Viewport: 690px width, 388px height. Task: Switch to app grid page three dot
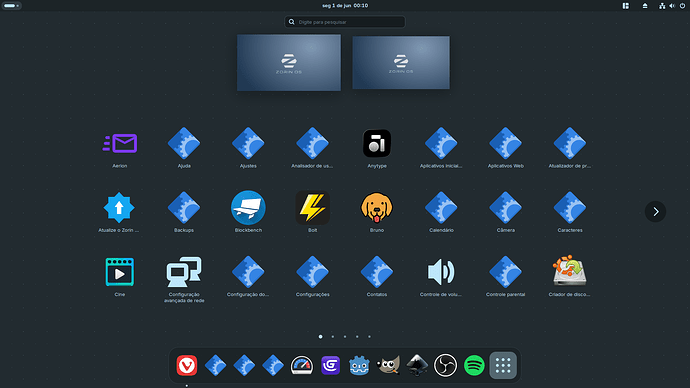[345, 337]
